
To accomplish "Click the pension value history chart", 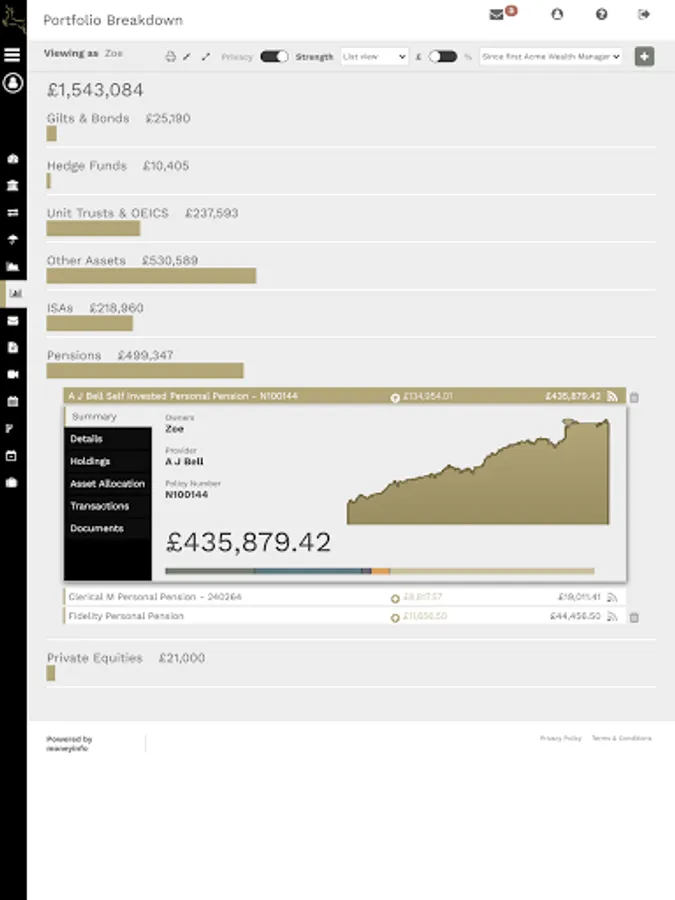I will coord(478,471).
